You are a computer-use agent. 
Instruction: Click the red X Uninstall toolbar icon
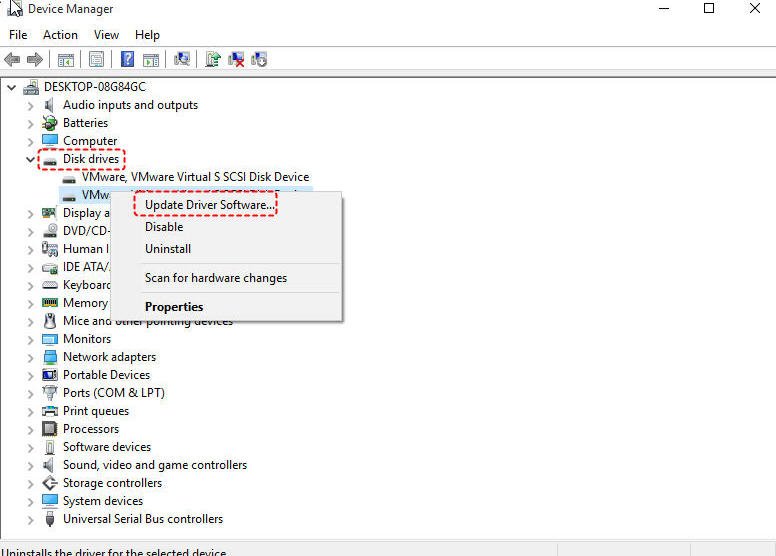click(x=236, y=59)
